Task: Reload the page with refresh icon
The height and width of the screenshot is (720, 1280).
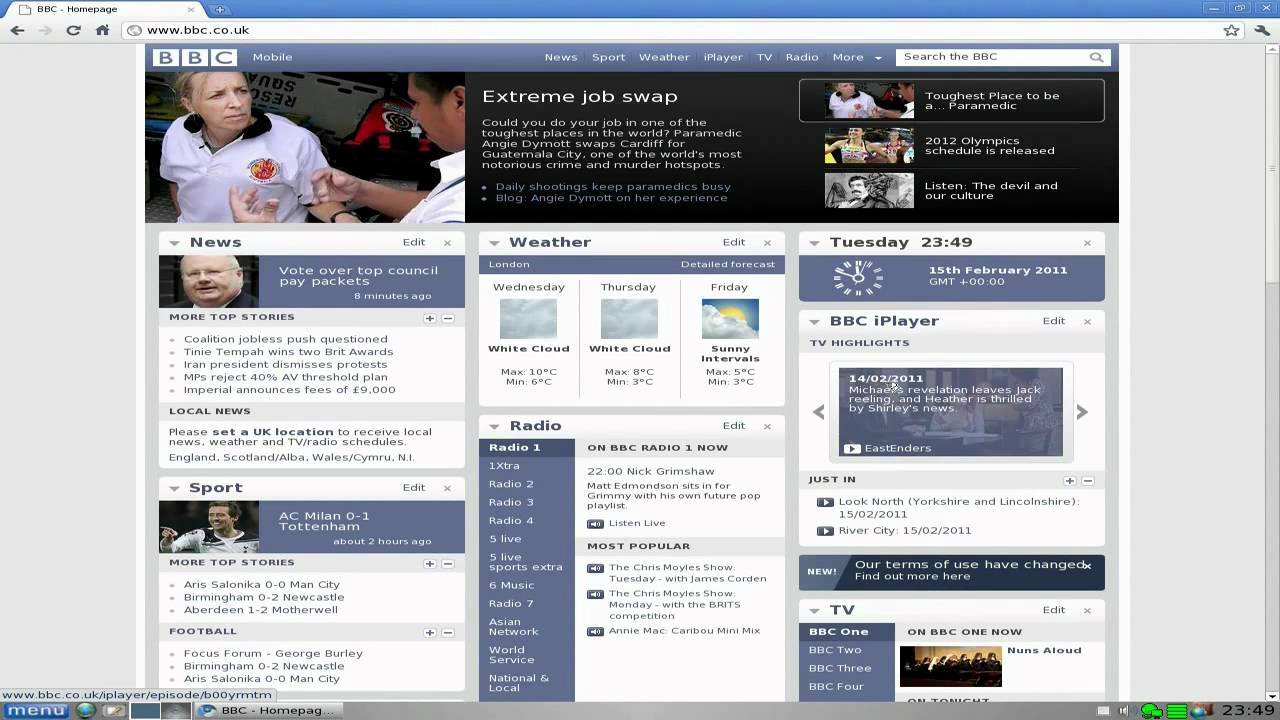Action: coord(73,30)
